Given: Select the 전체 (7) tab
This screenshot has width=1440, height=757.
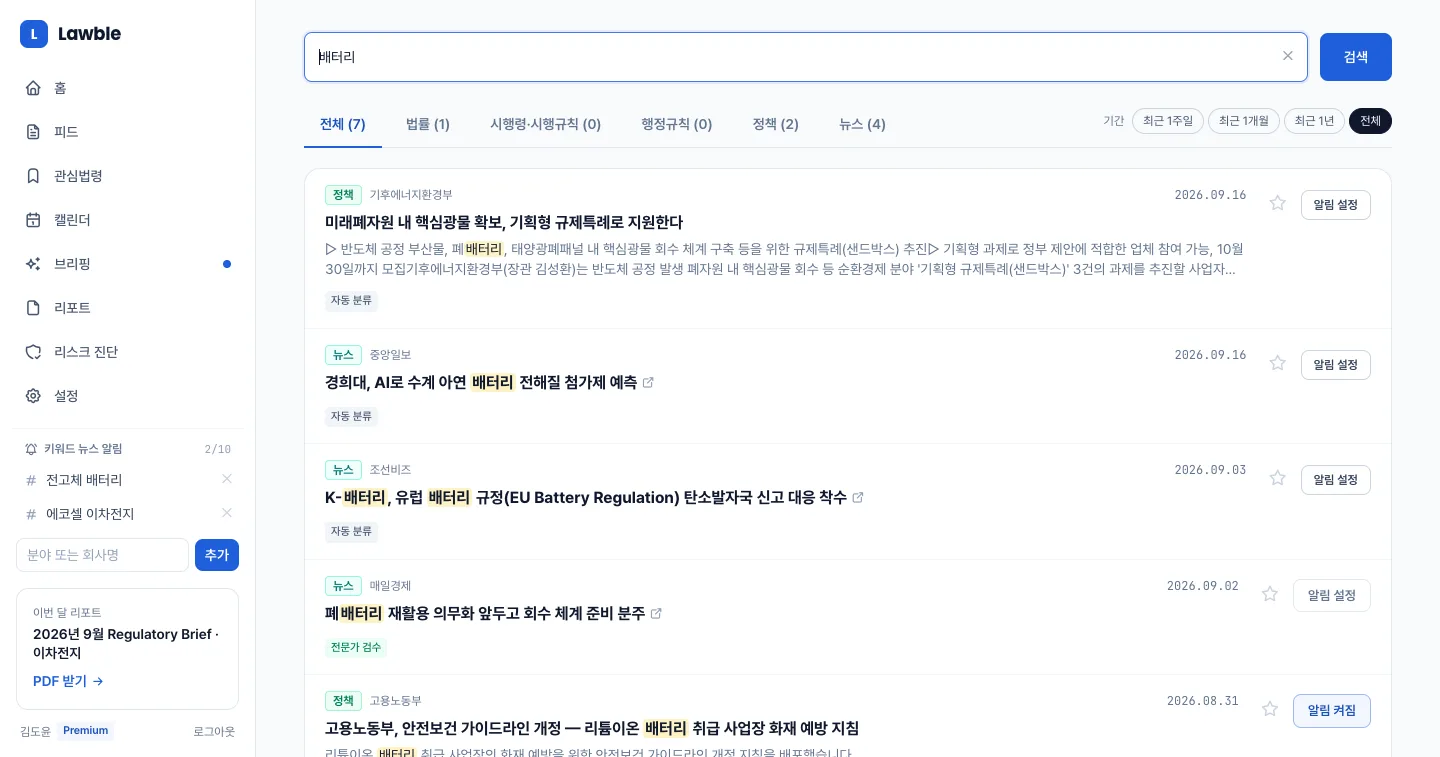Looking at the screenshot, I should [343, 124].
